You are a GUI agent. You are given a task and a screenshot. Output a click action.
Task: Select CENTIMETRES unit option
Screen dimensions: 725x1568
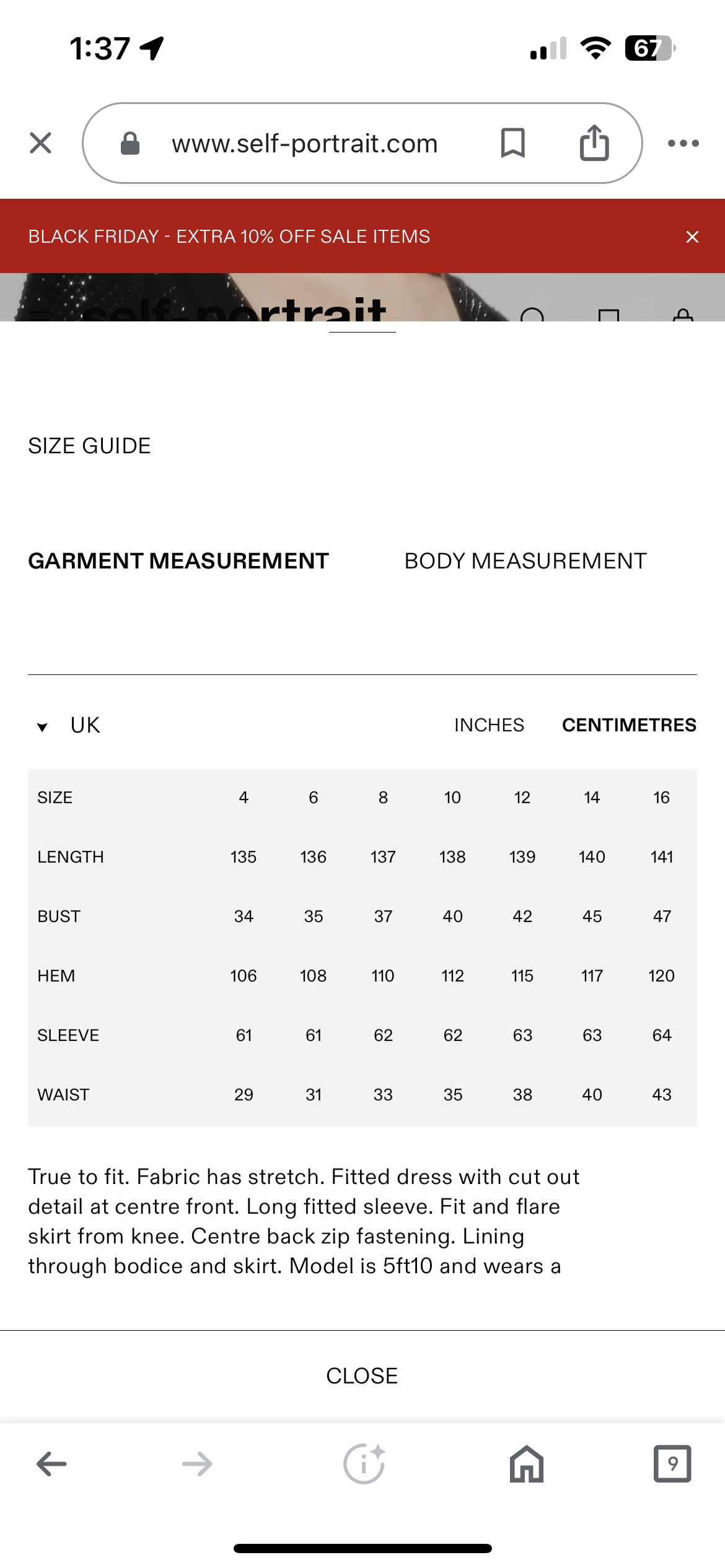pyautogui.click(x=629, y=725)
